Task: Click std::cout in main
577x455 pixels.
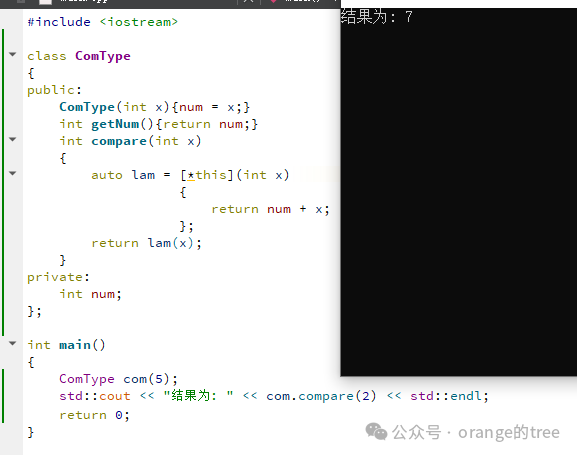Action: [95, 396]
